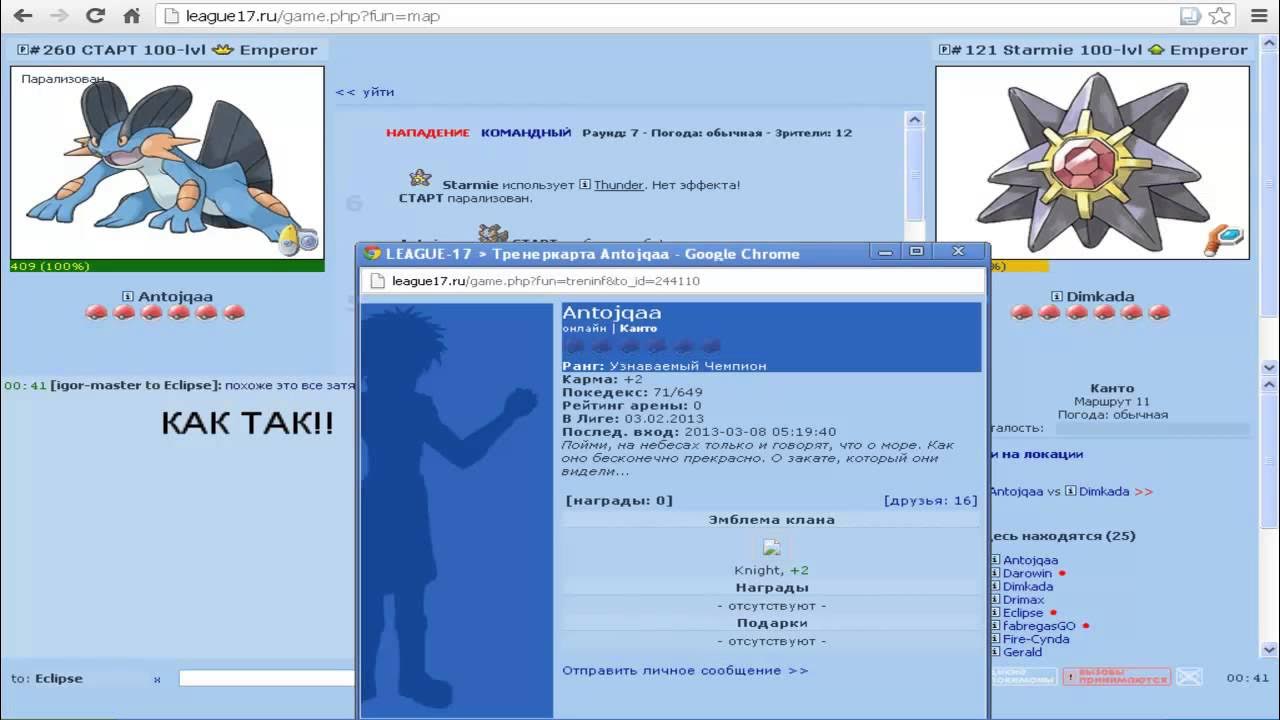This screenshot has width=1280, height=720.
Task: Click down arrow of players list scrollbar
Action: coord(1269,650)
